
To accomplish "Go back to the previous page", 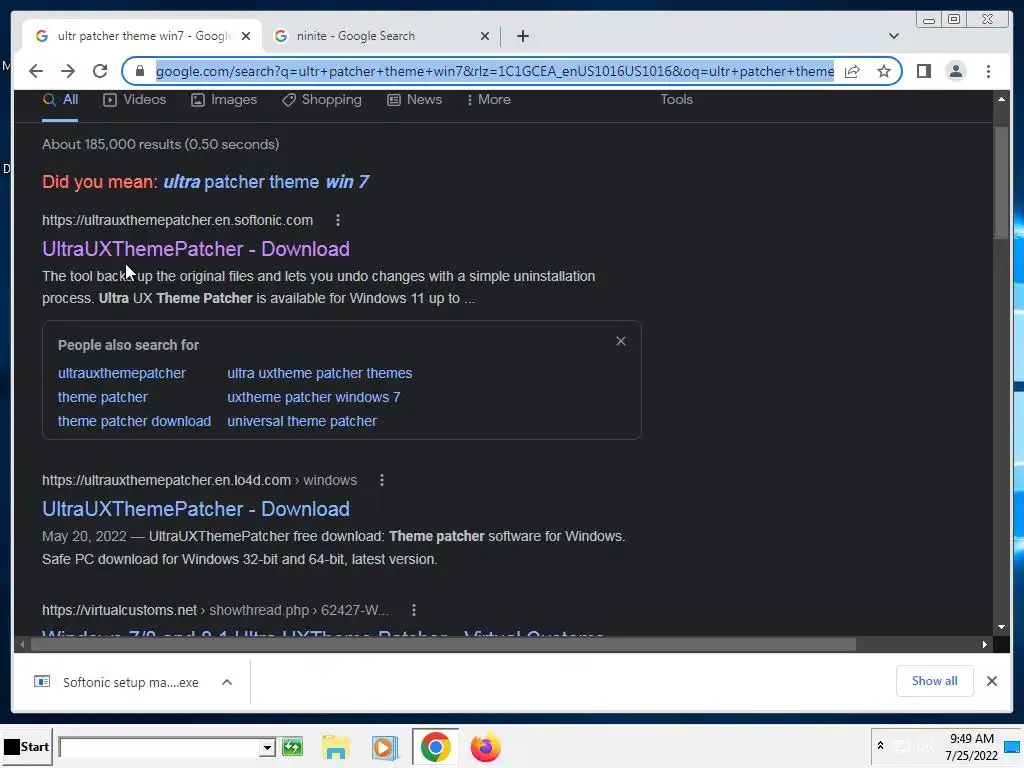I will pos(36,71).
